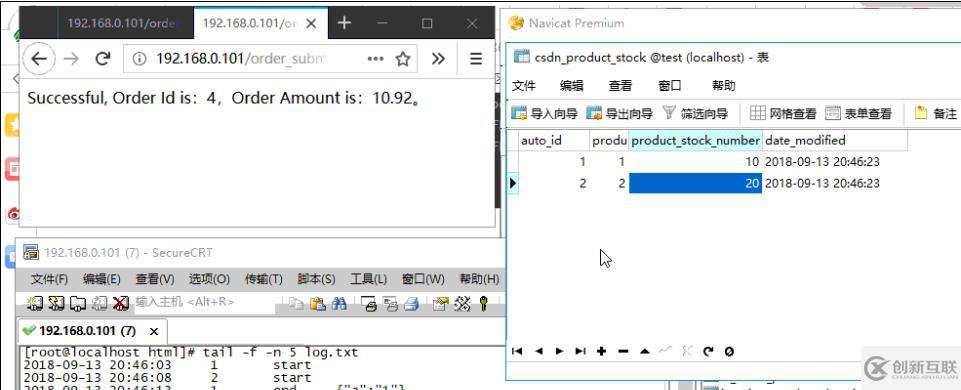
Task: Switch to the first 192.168.0.101/orde tab
Action: click(121, 23)
